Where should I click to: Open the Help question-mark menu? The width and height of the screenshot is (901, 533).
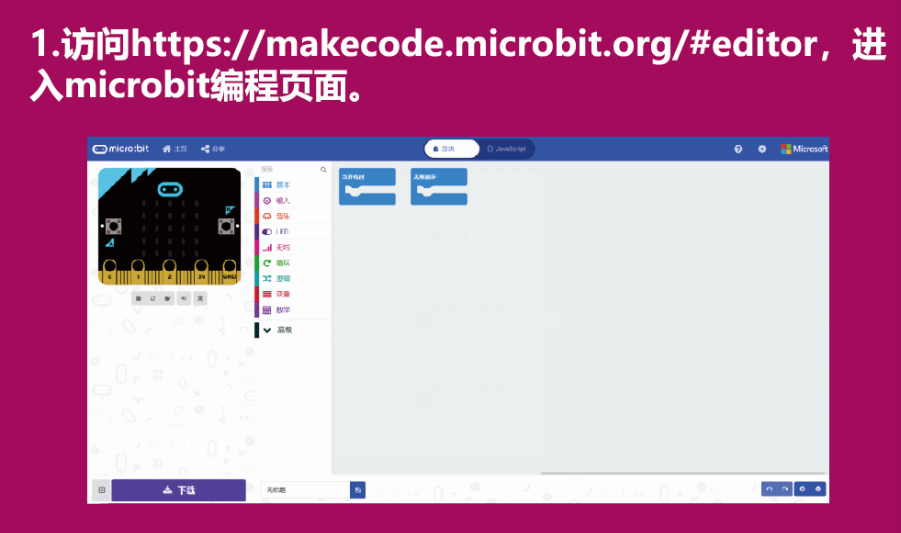click(738, 149)
